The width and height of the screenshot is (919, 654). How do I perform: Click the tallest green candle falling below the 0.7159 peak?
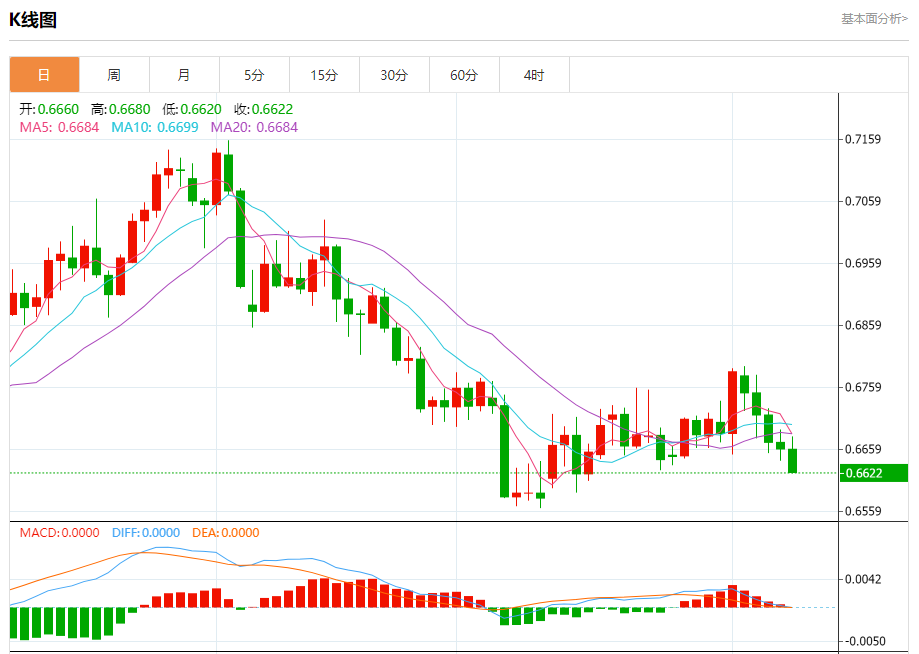point(240,239)
